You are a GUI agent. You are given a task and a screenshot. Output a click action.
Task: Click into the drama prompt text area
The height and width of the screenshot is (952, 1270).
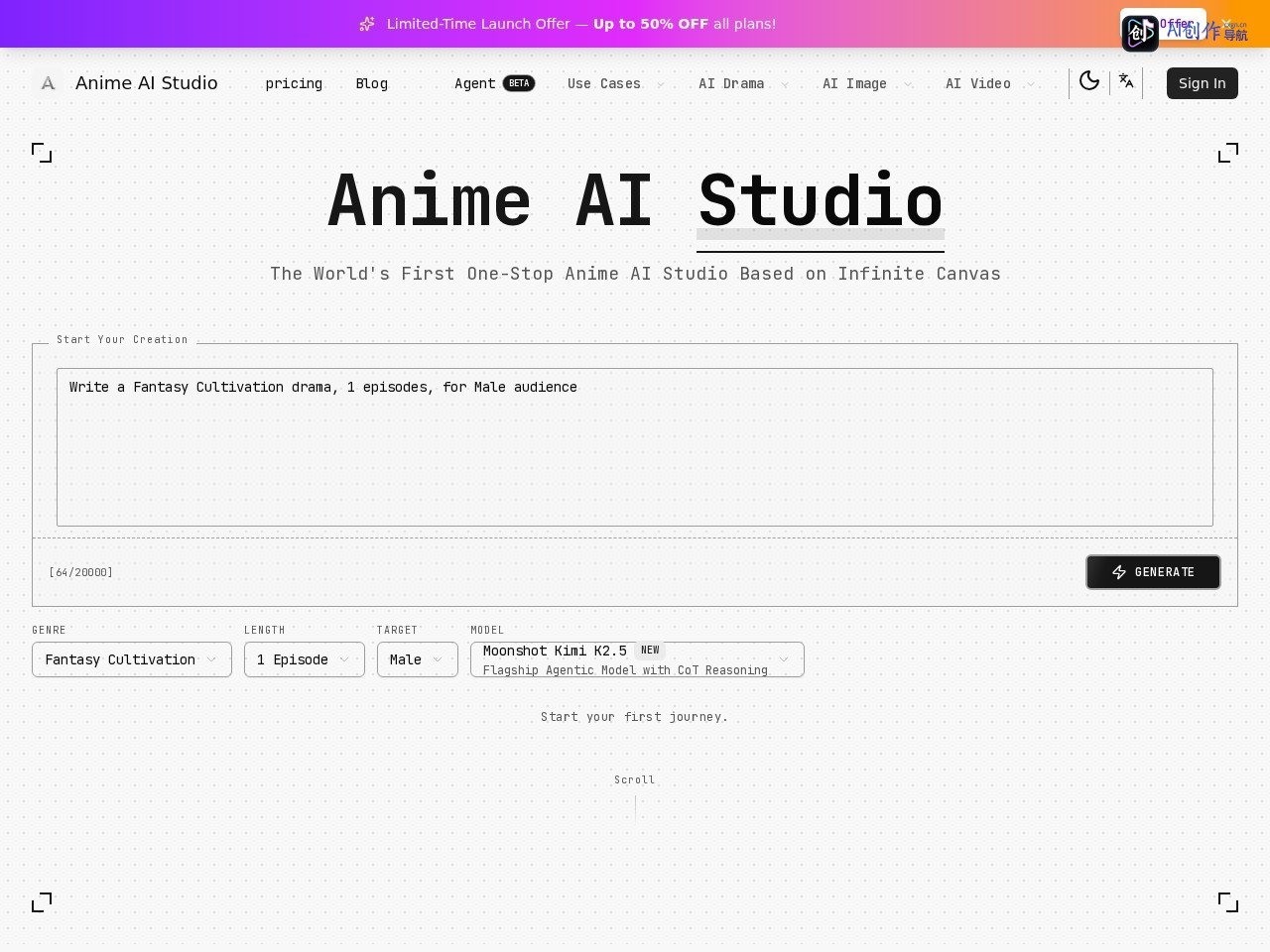coord(635,447)
